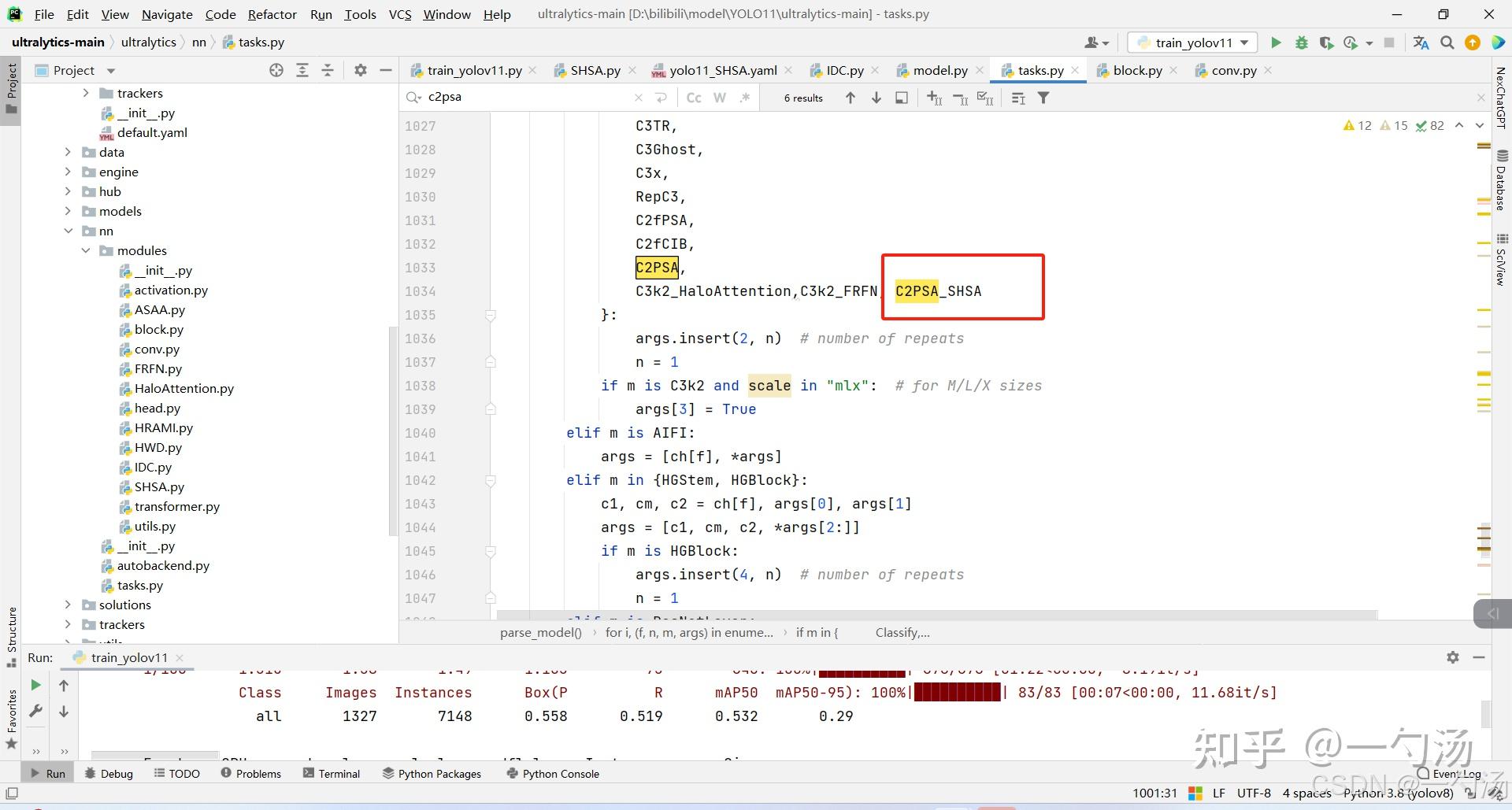Select opened file locator target icon

(276, 70)
